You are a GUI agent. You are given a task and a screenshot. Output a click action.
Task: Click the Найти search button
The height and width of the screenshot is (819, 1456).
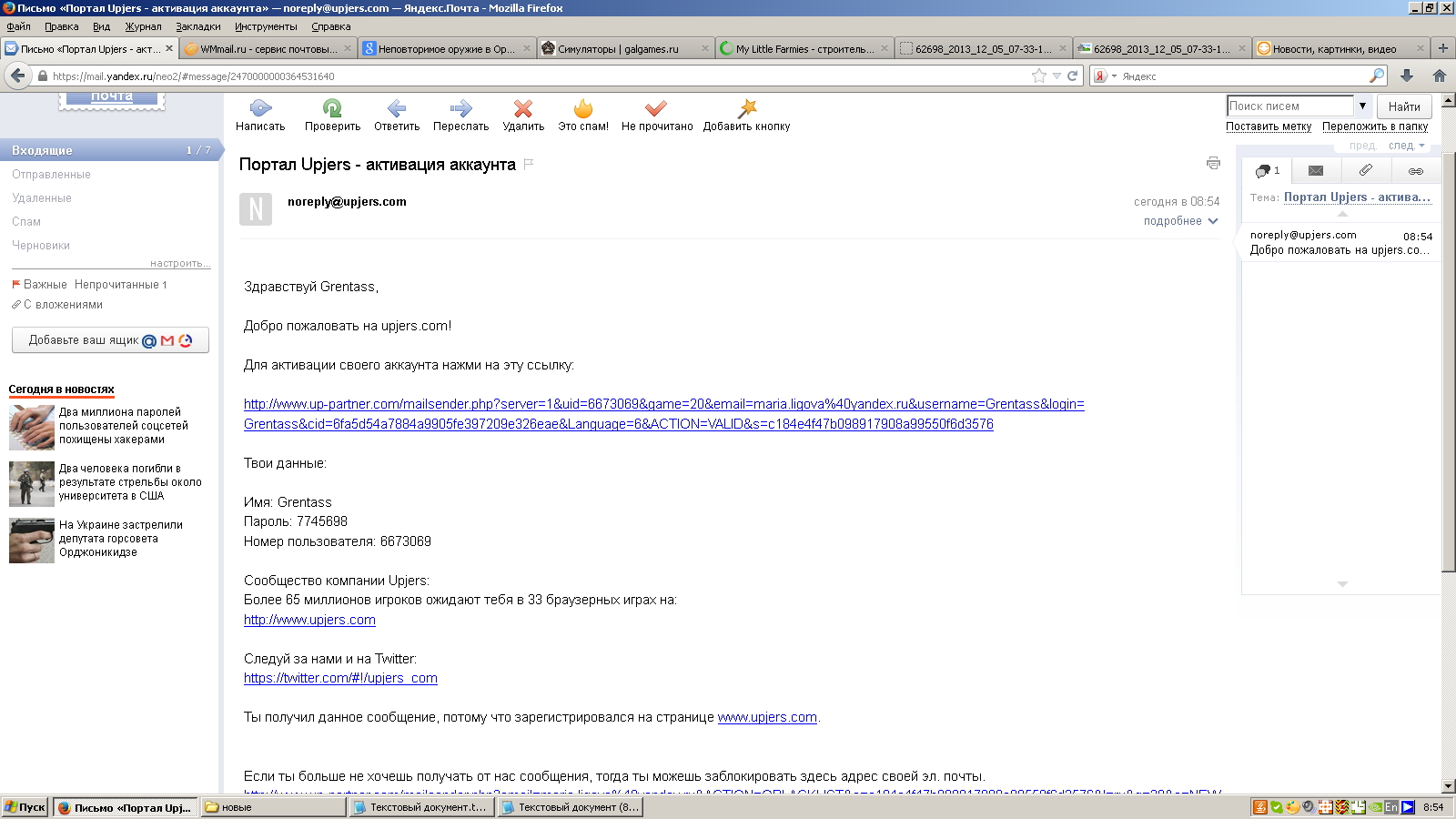(1404, 106)
